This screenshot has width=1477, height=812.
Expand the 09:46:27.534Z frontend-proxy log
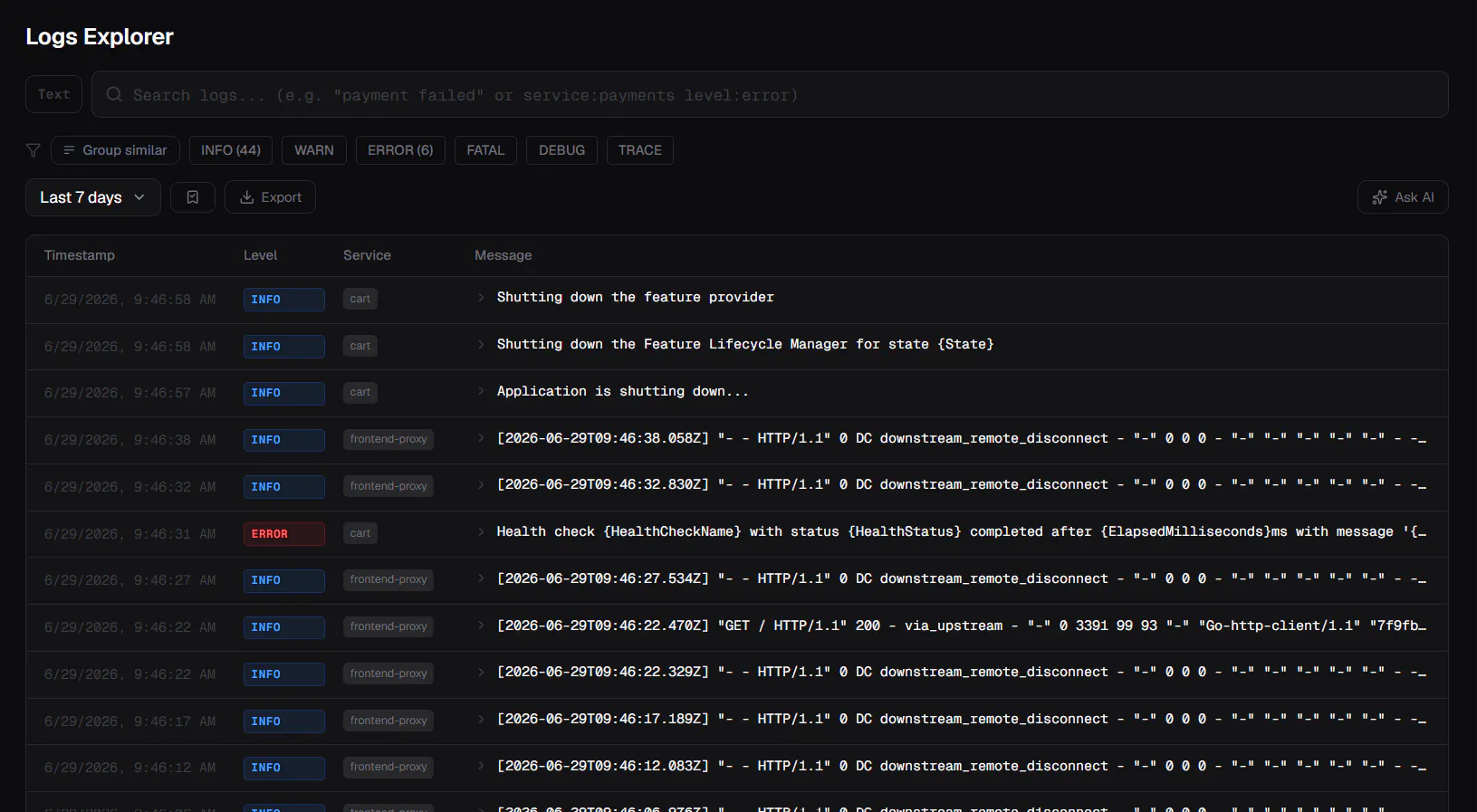pyautogui.click(x=481, y=578)
